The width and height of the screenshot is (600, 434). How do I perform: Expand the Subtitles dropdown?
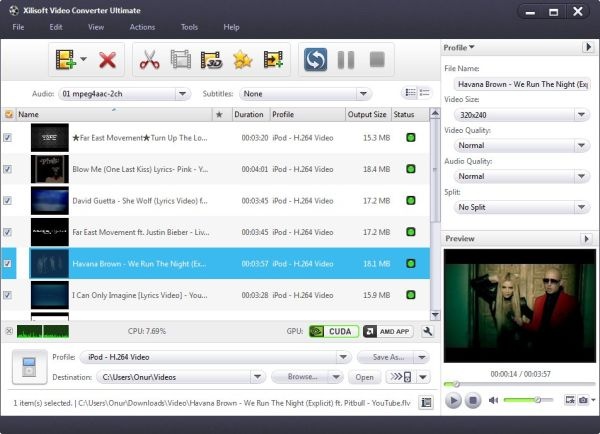[x=363, y=94]
